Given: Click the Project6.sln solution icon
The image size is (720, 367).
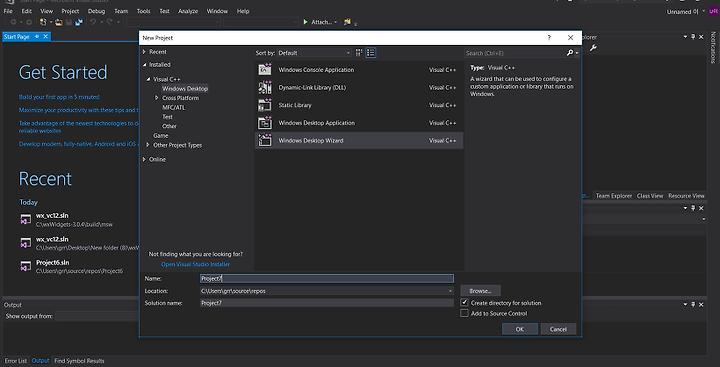Looking at the screenshot, I should click(x=25, y=266).
